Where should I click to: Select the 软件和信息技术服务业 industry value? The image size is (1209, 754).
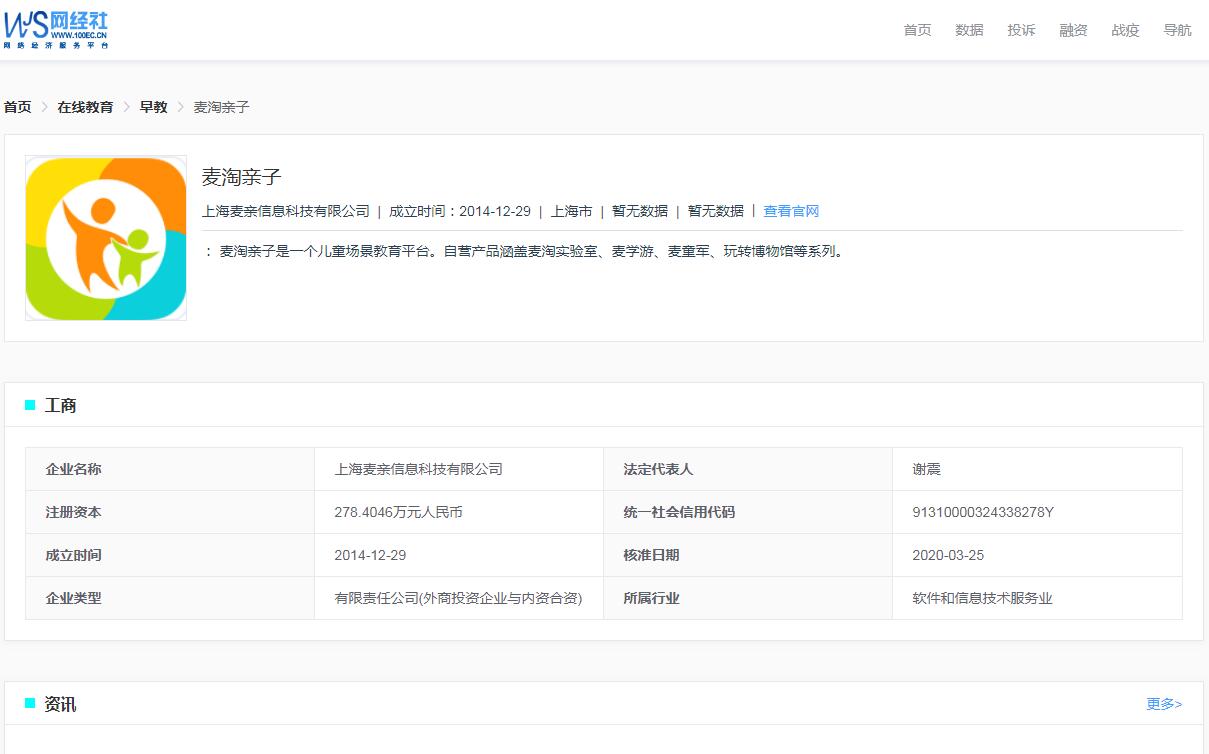[982, 598]
